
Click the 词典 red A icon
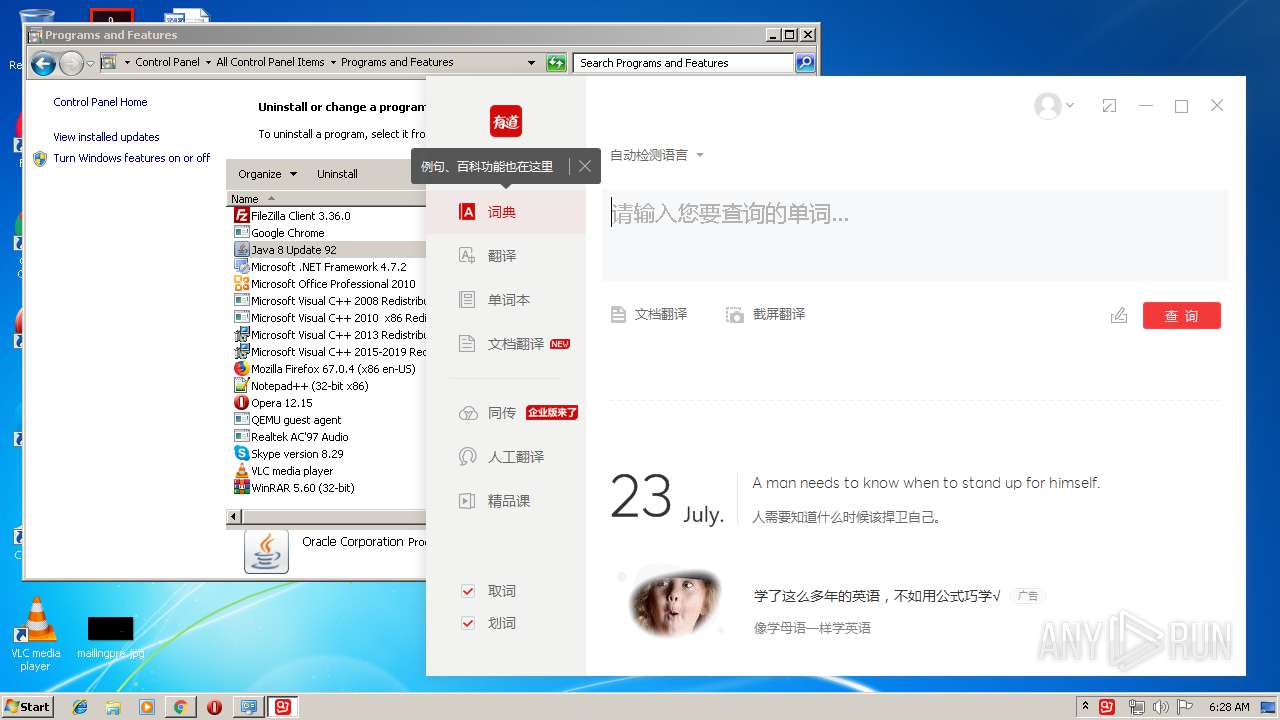(x=467, y=212)
